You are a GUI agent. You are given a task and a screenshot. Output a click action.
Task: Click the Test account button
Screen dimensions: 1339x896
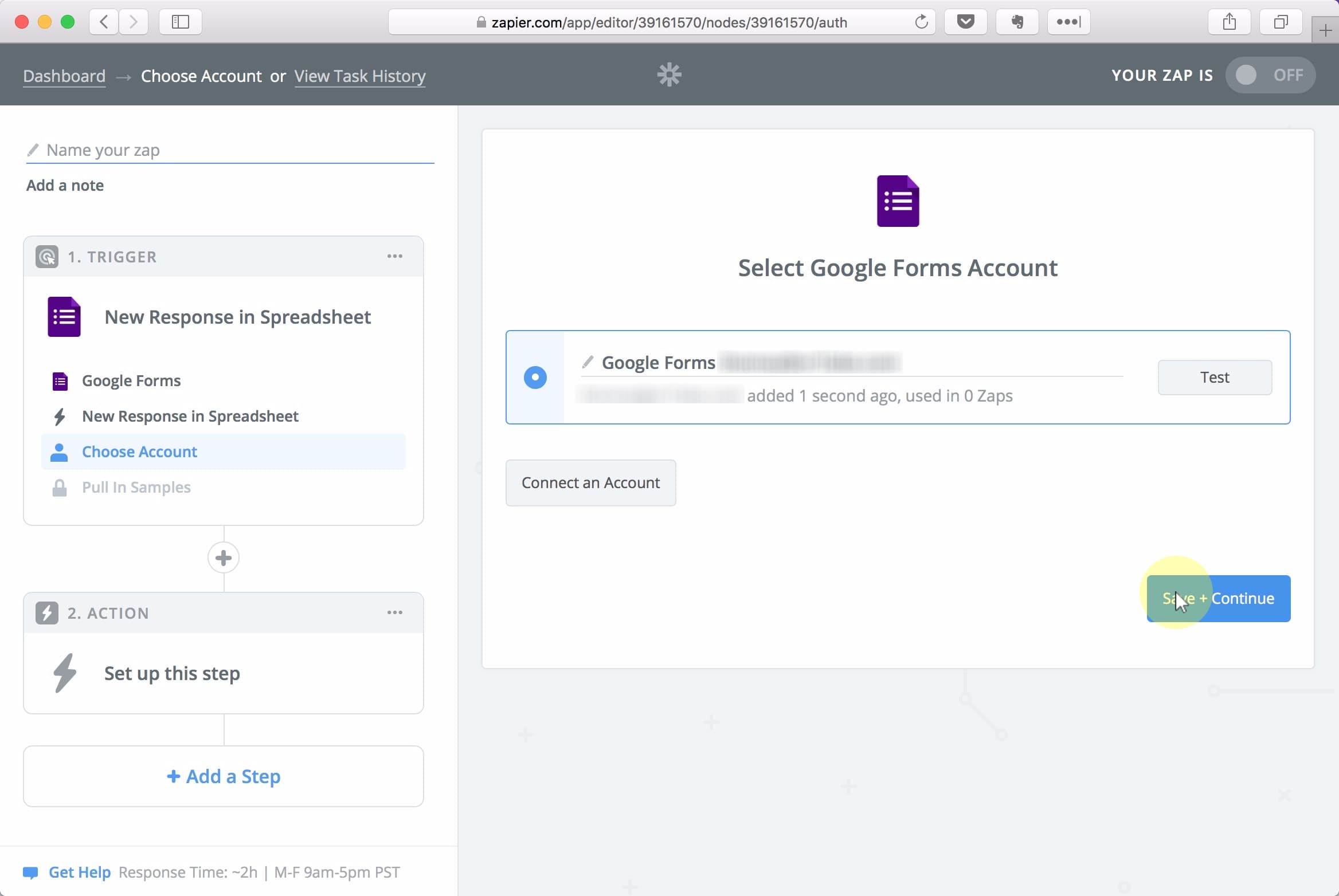click(1215, 378)
